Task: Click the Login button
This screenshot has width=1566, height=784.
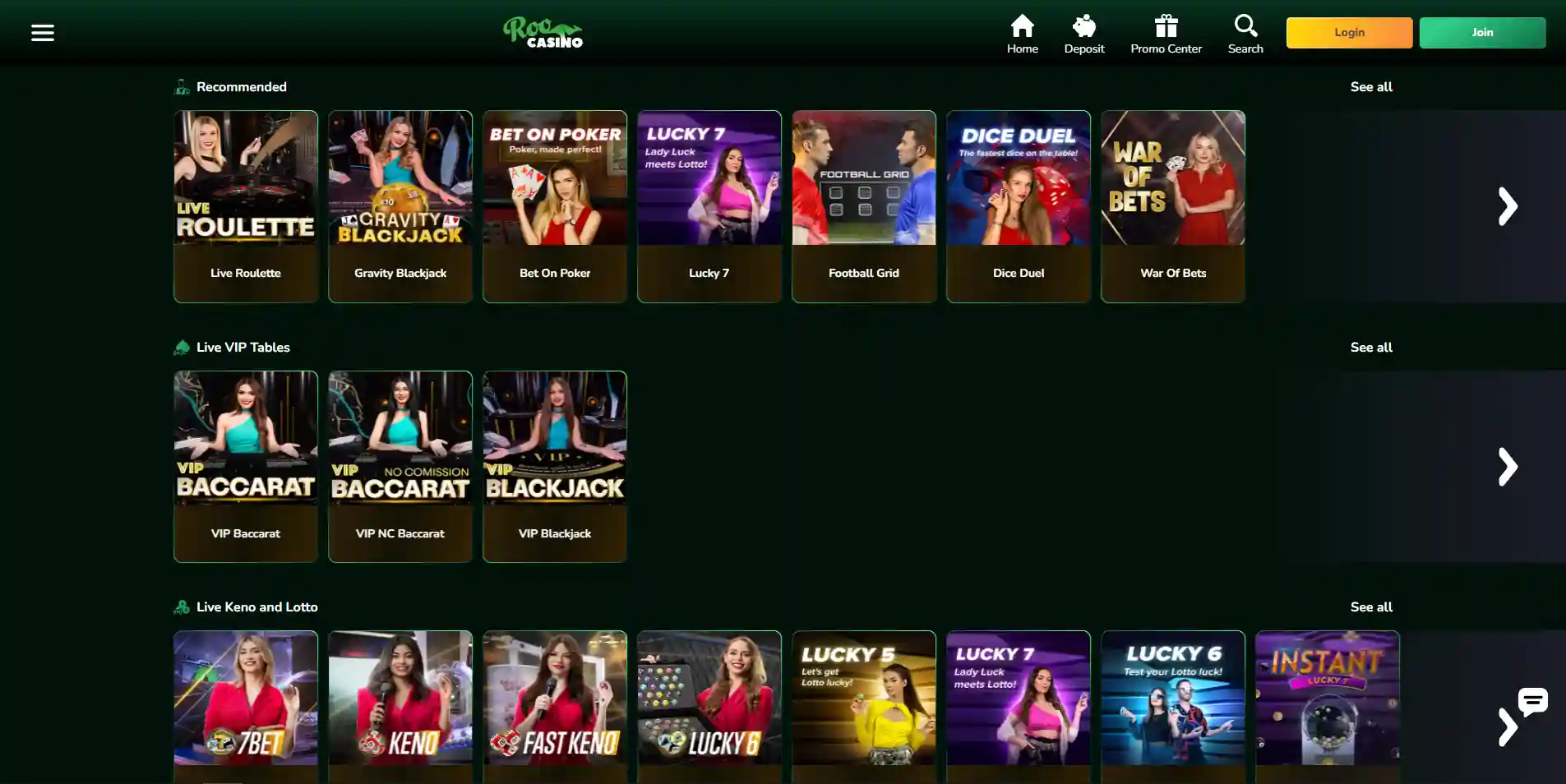Action: click(1349, 33)
